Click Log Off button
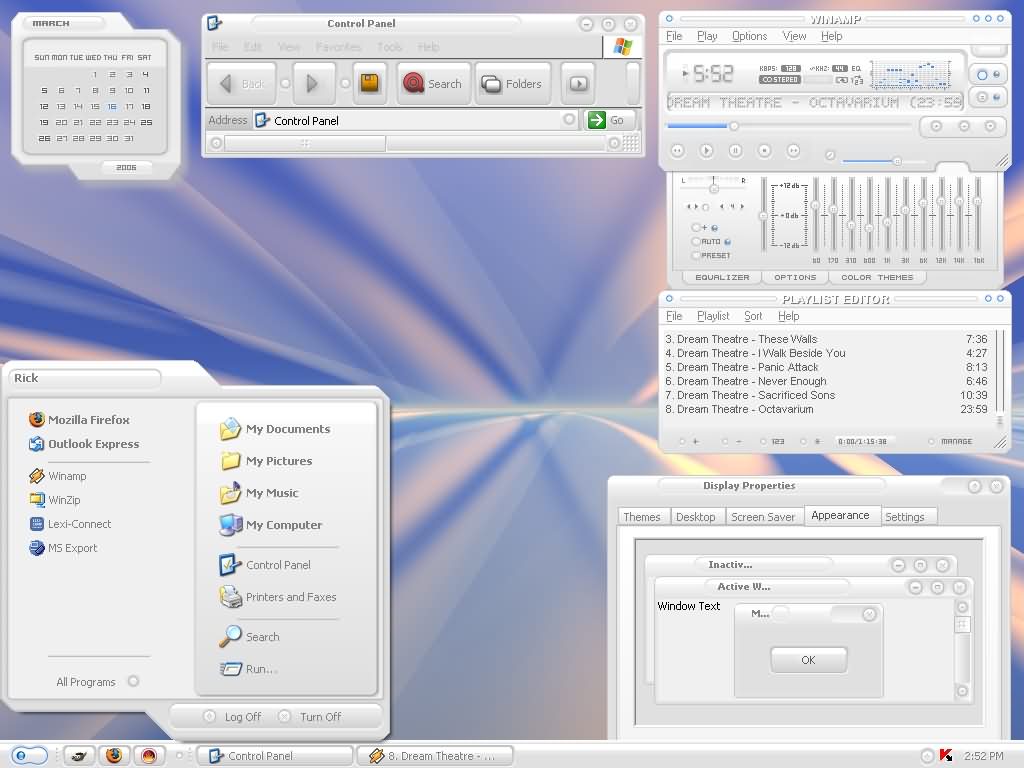The image size is (1024, 768). tap(232, 716)
